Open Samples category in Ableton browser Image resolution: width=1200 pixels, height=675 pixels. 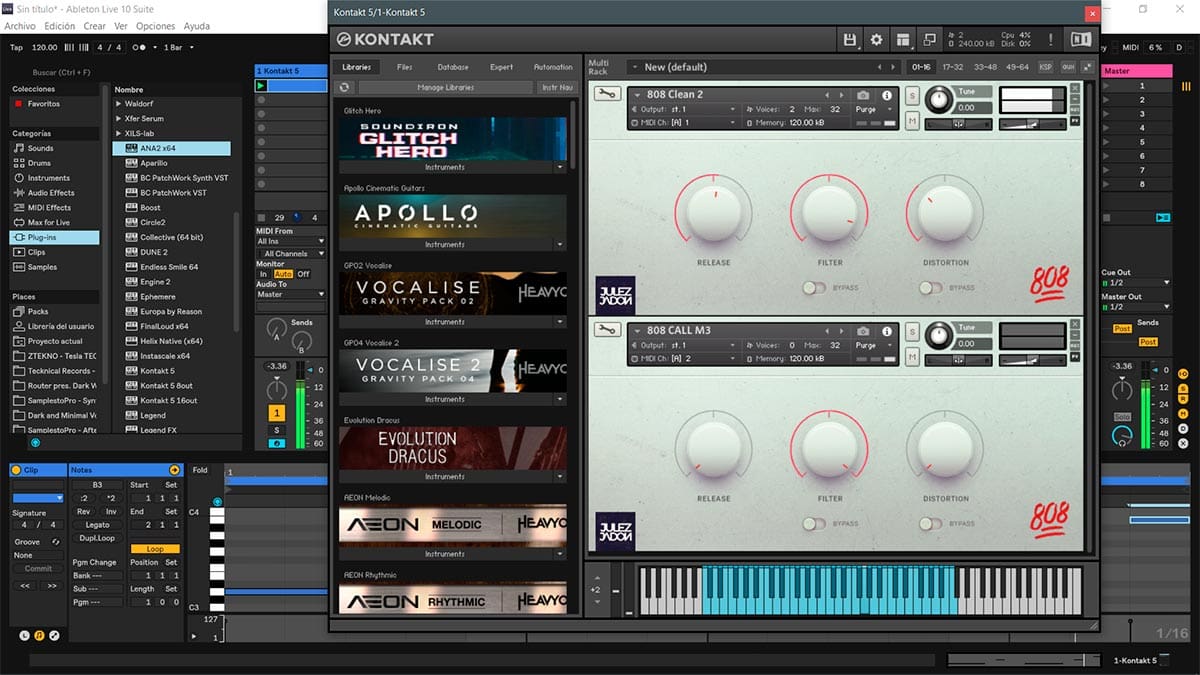pyautogui.click(x=42, y=267)
